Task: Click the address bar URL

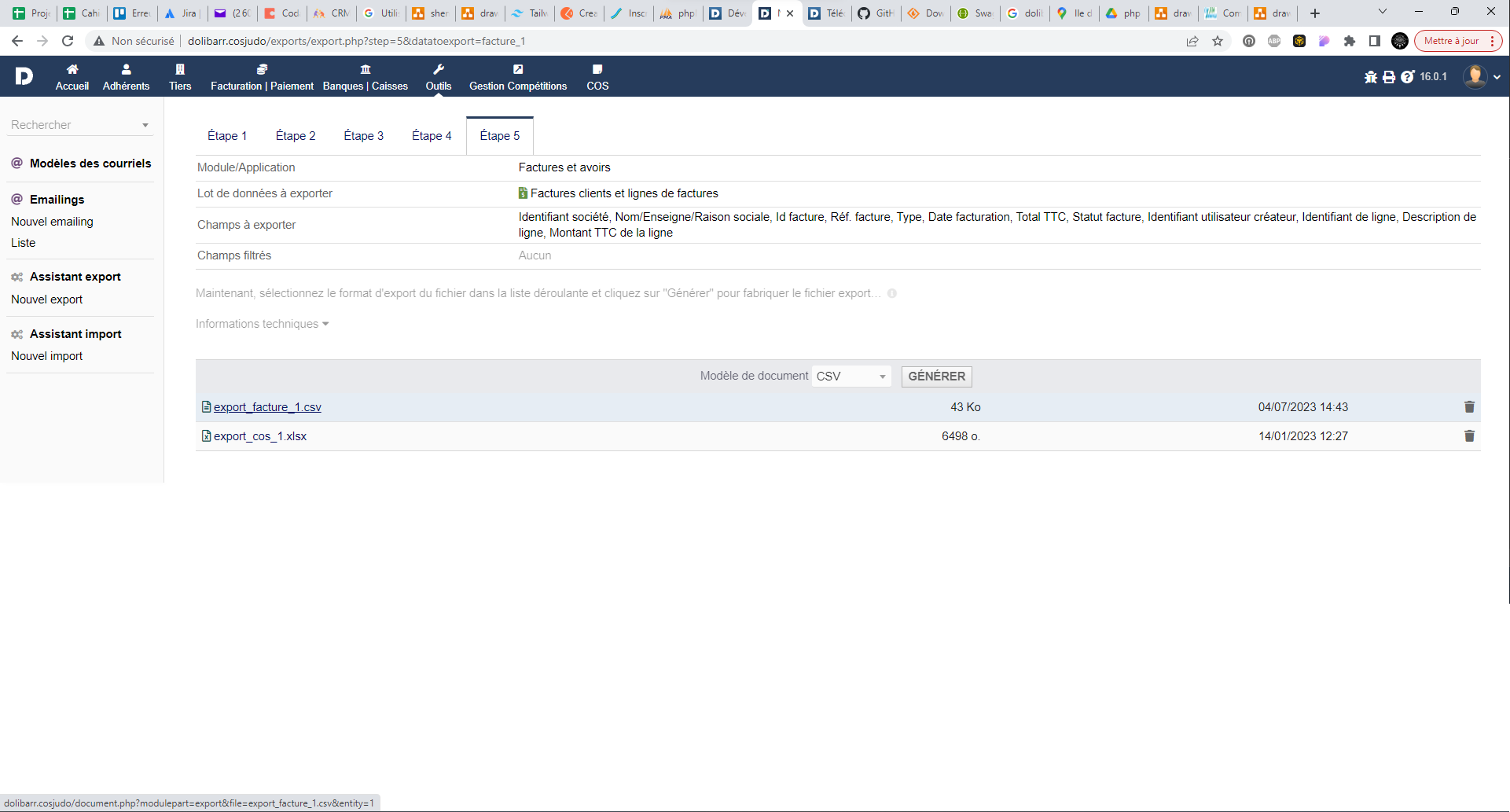Action: [x=356, y=41]
